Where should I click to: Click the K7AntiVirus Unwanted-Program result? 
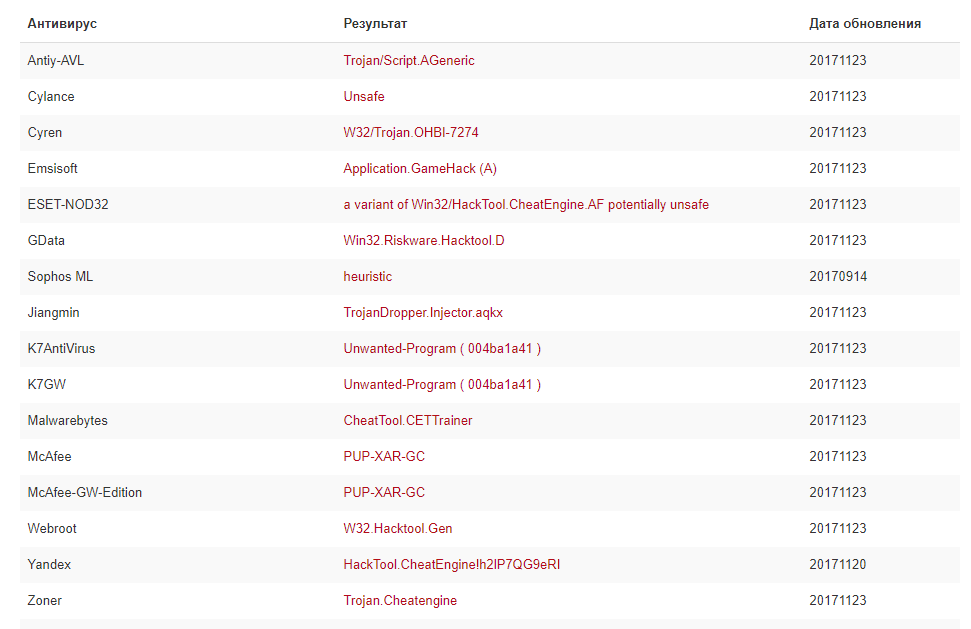[442, 349]
